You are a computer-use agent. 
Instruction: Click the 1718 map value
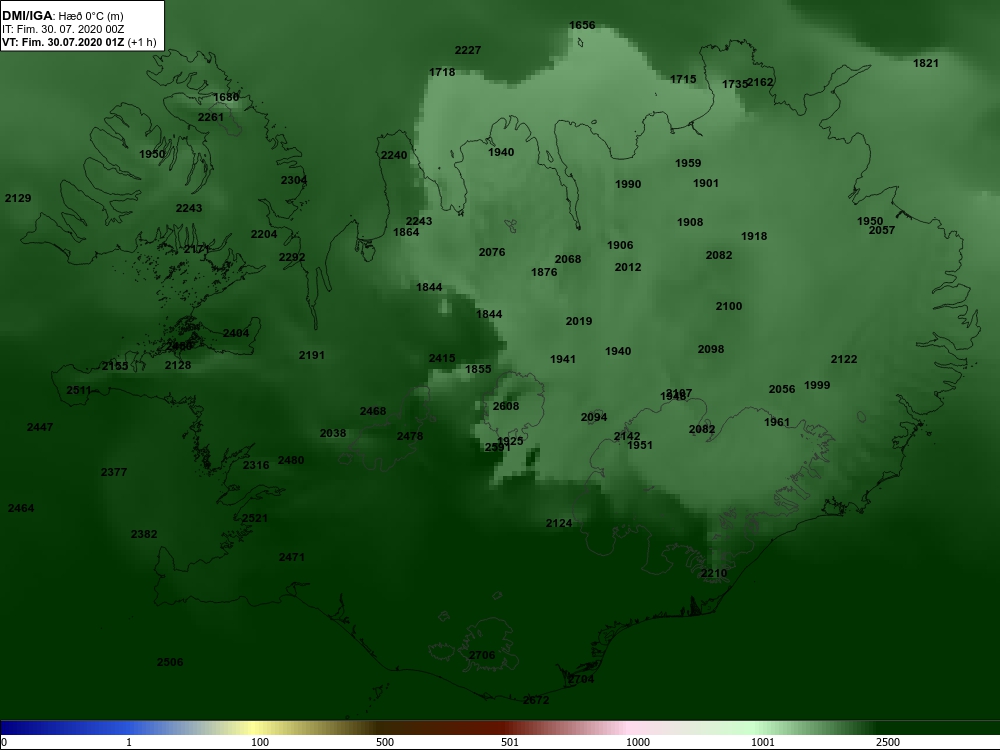[x=442, y=73]
